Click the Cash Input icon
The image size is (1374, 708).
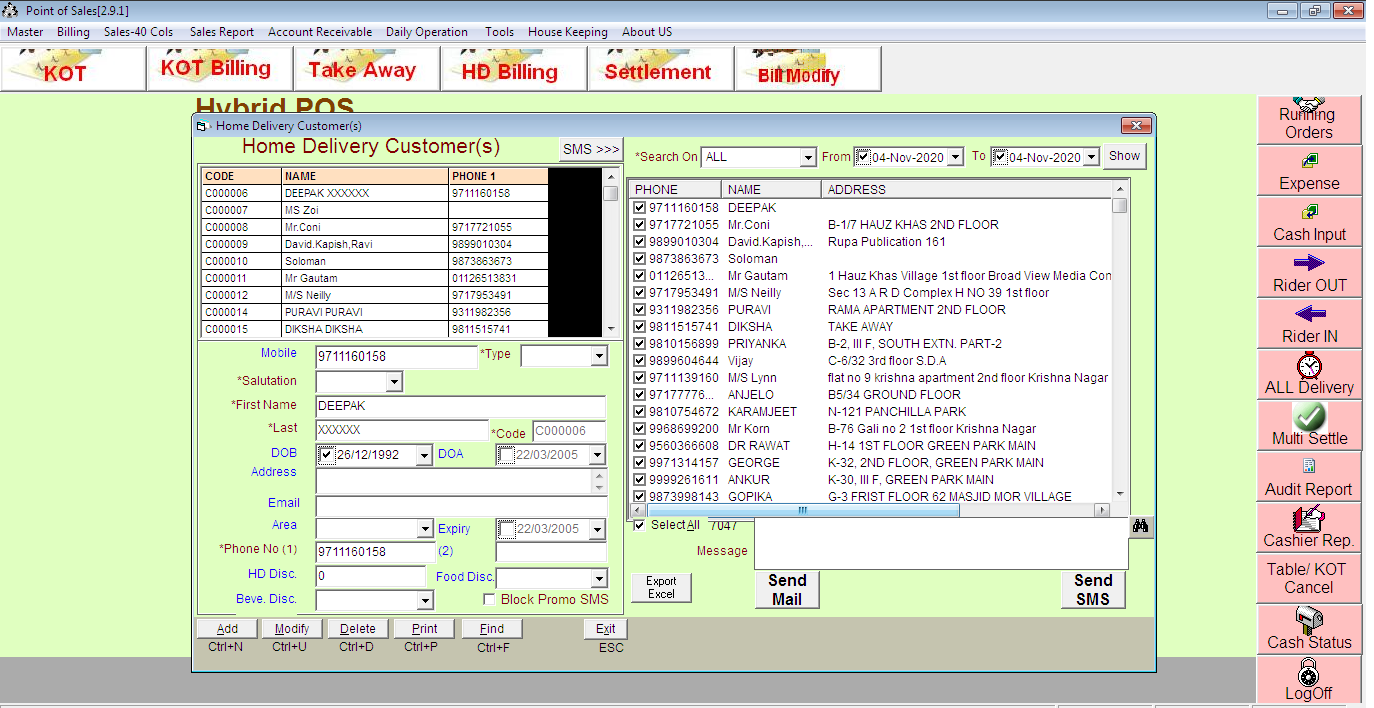(x=1308, y=212)
